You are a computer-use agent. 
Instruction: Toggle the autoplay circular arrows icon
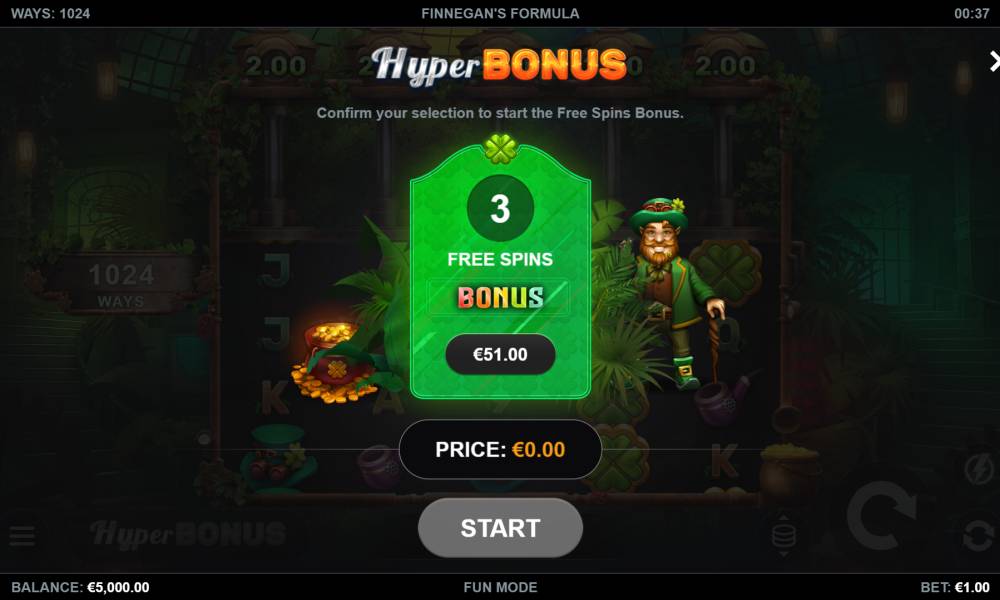978,536
